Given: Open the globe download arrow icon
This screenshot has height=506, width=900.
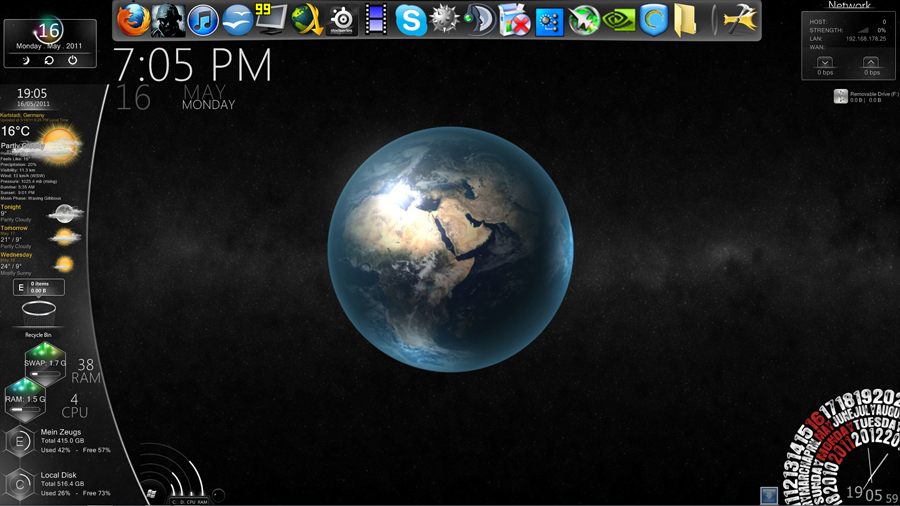Looking at the screenshot, I should [307, 20].
